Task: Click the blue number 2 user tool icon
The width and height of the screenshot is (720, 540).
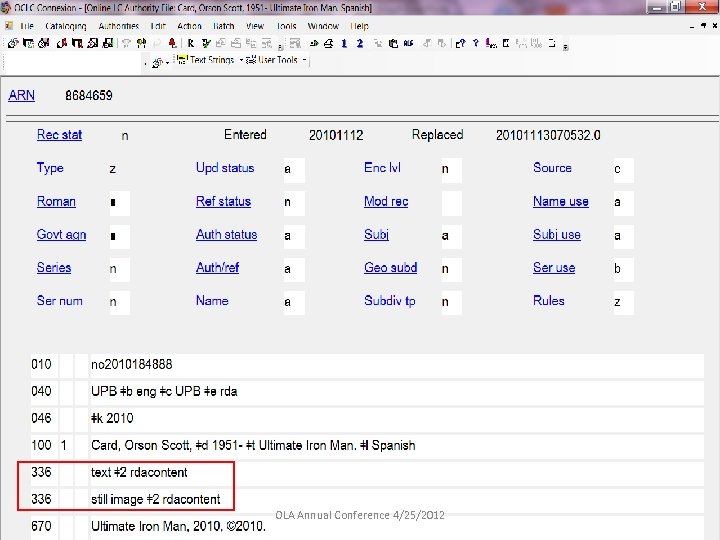Action: 360,43
